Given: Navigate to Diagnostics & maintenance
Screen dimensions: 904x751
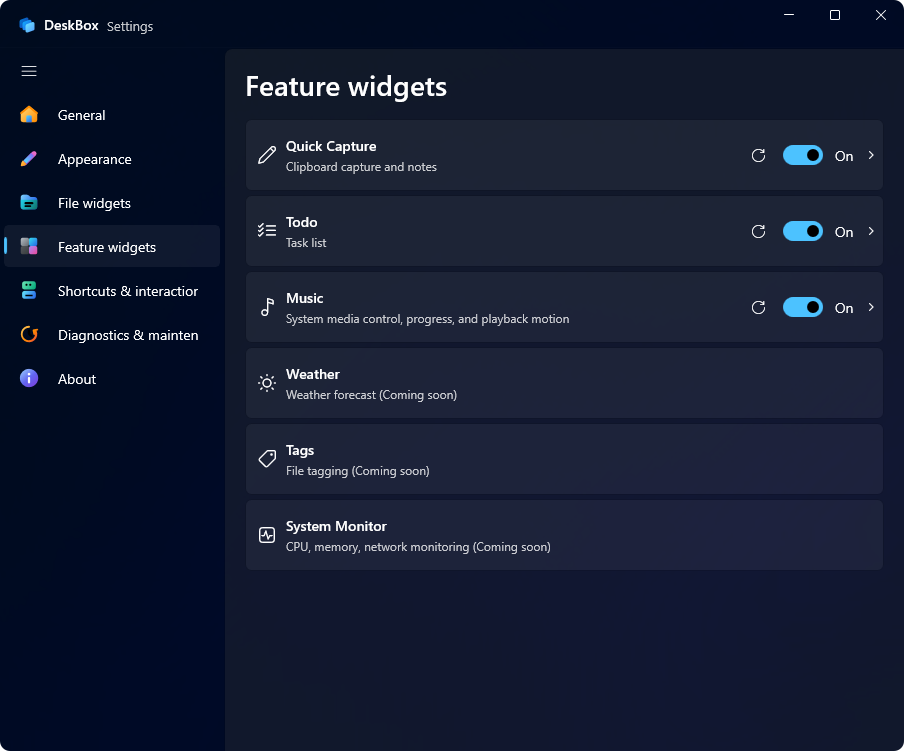Looking at the screenshot, I should [112, 334].
